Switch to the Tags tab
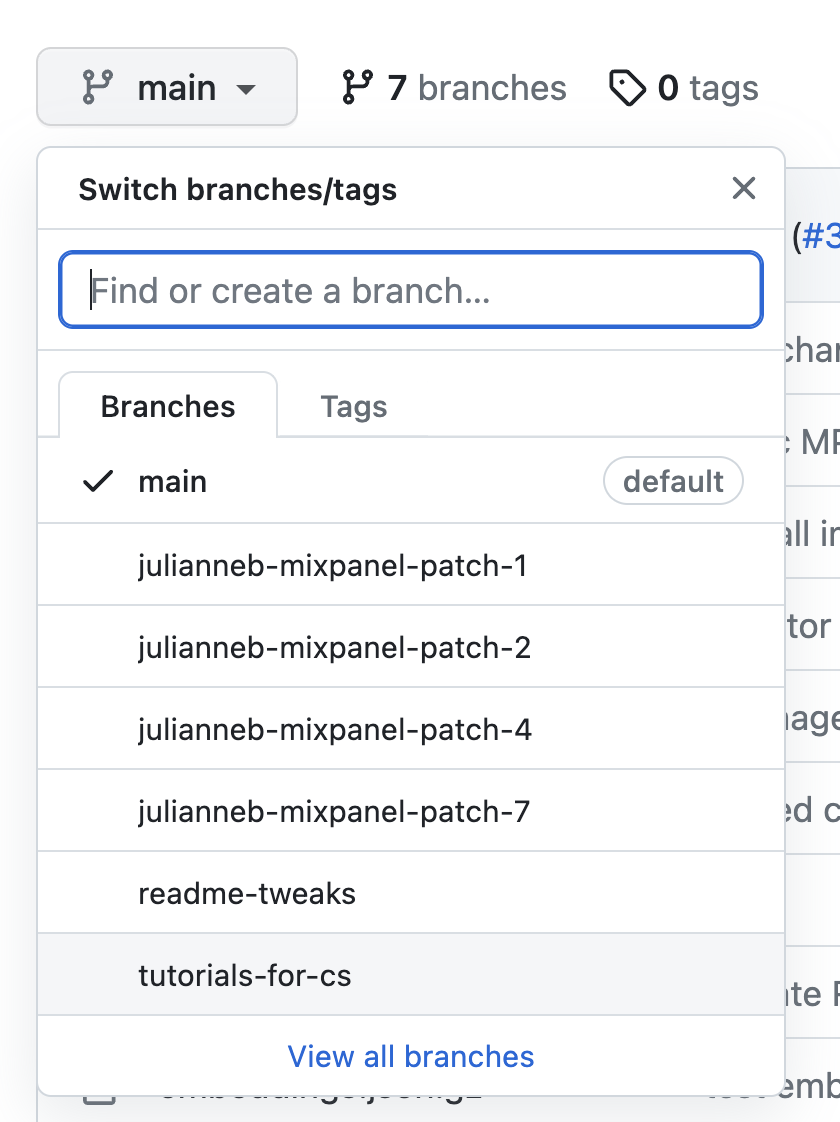 pos(353,406)
